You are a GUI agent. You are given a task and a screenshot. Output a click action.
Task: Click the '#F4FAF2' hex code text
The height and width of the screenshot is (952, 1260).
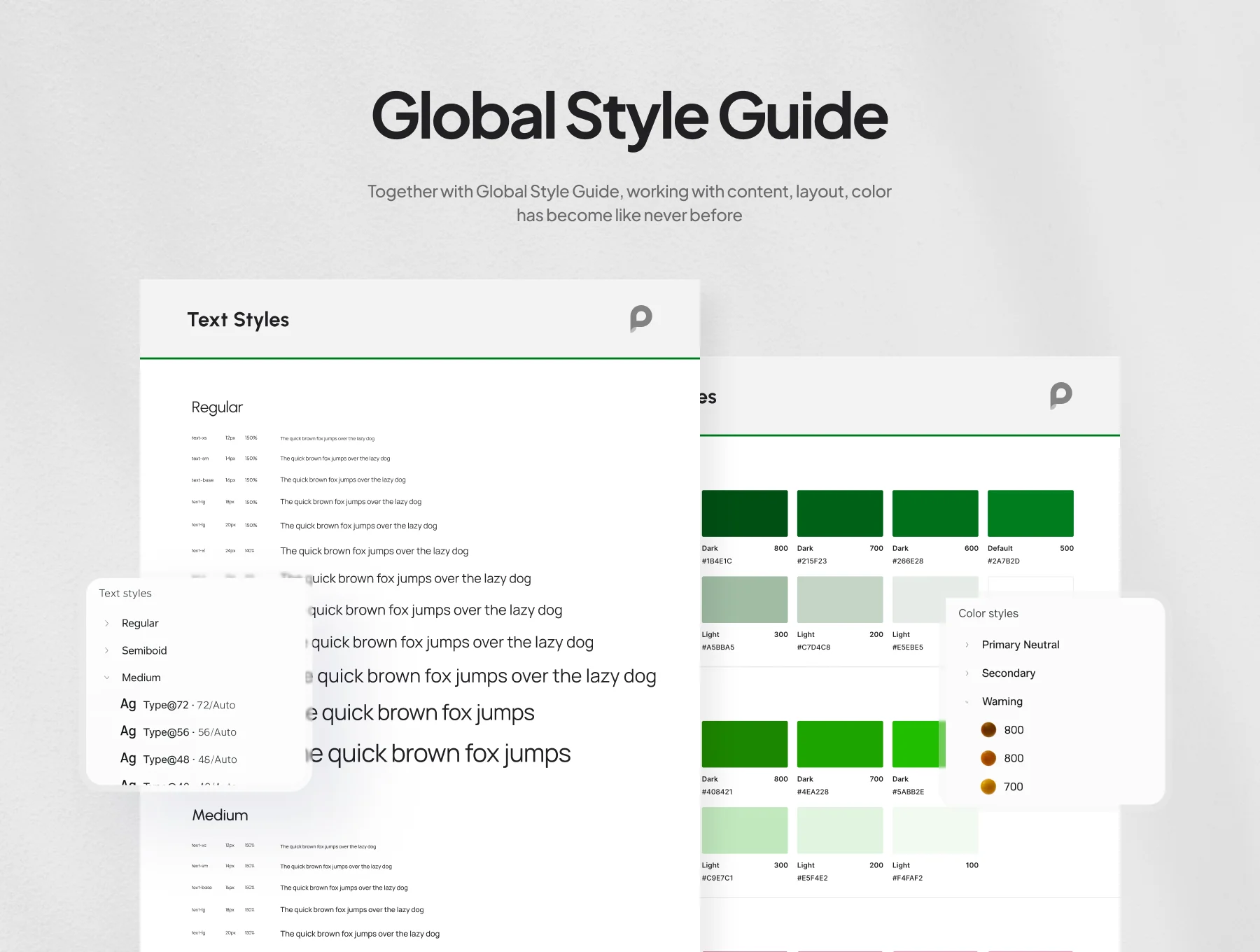[x=907, y=878]
